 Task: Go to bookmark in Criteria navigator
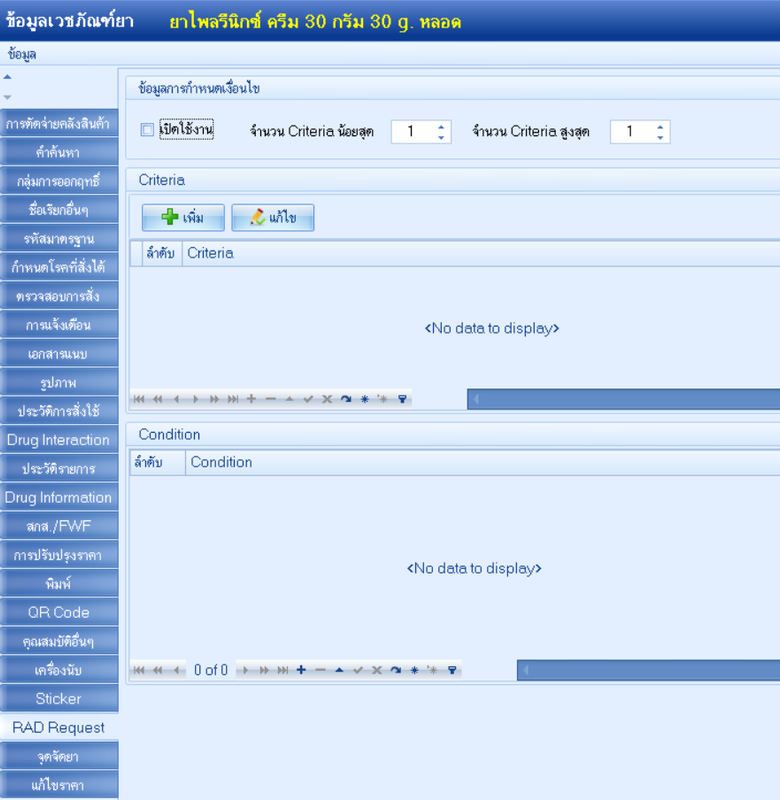(x=383, y=399)
